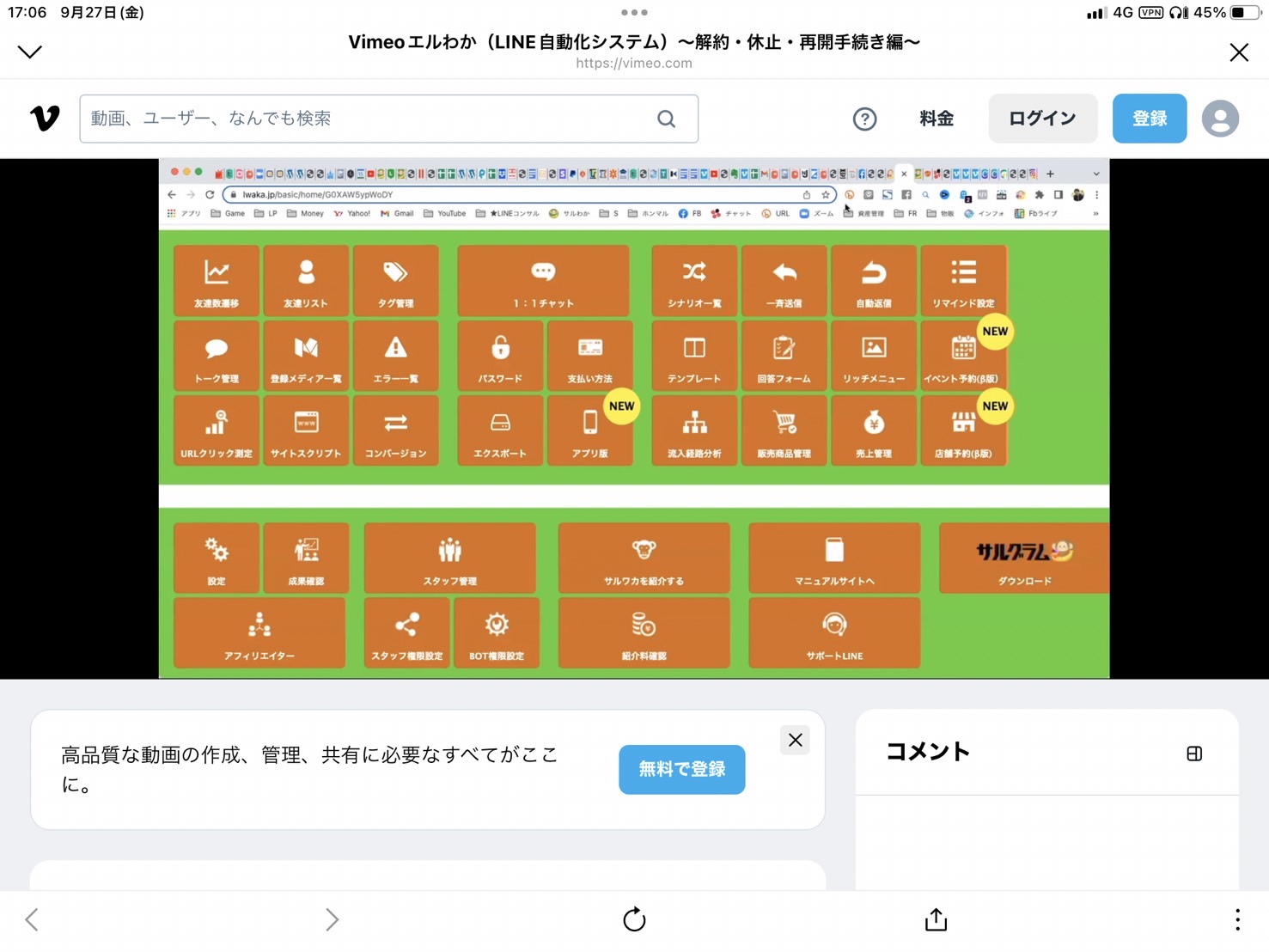Image resolution: width=1269 pixels, height=952 pixels.
Task: Open the share sheet icon
Action: tap(936, 919)
